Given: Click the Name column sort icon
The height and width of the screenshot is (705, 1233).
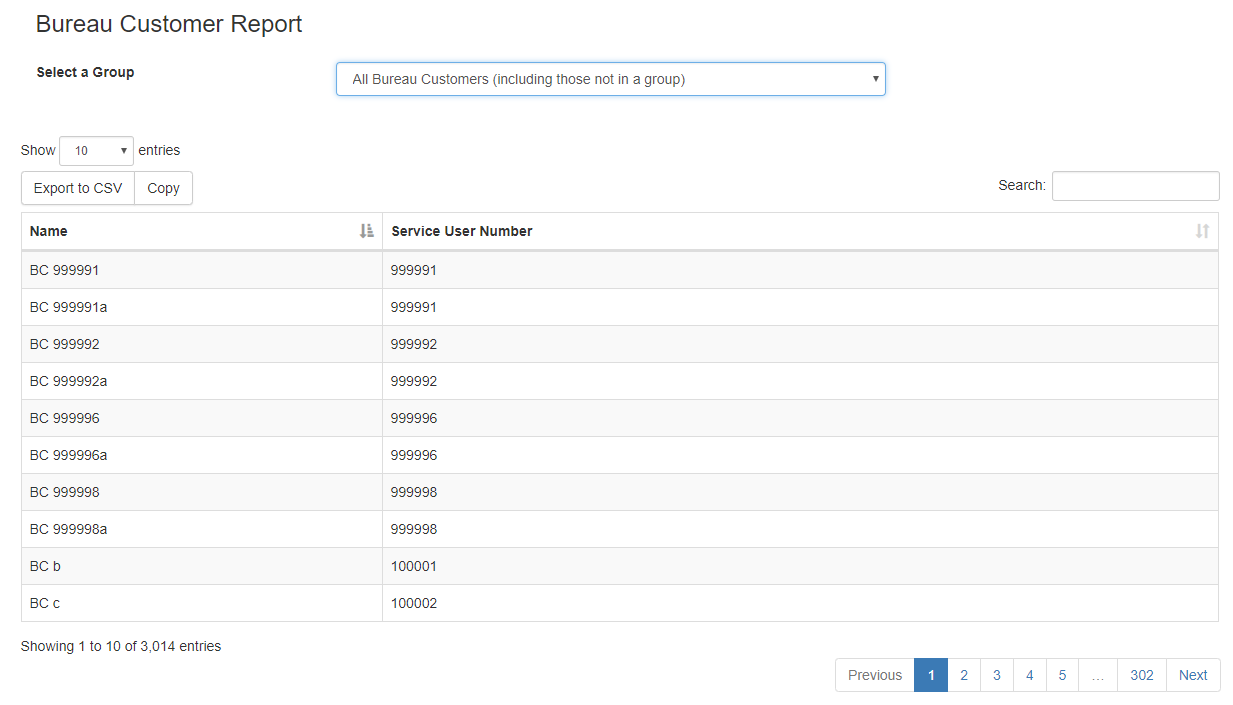Looking at the screenshot, I should click(366, 231).
